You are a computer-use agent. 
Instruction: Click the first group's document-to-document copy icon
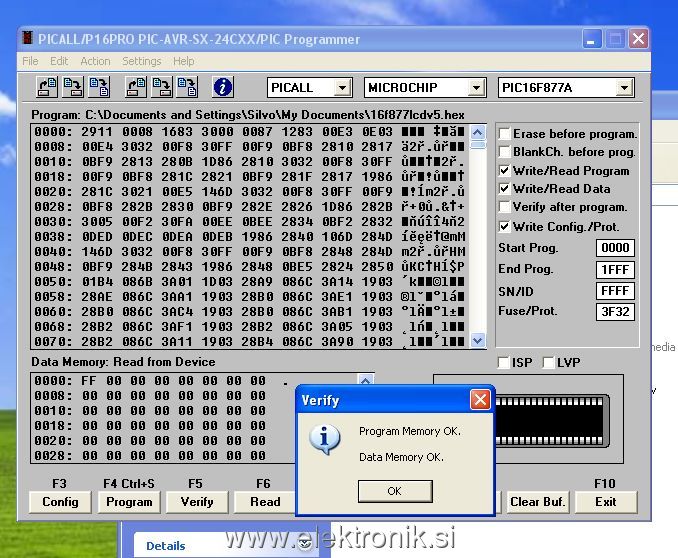click(x=99, y=87)
